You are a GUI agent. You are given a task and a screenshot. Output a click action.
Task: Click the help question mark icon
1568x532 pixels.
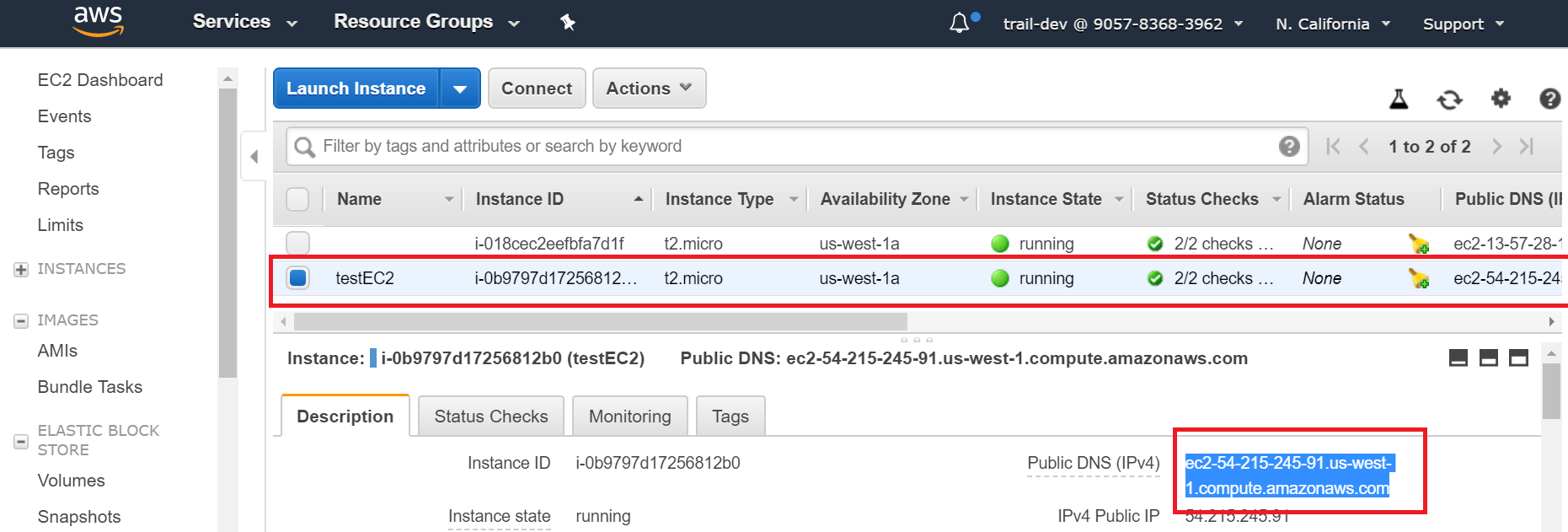[x=1549, y=99]
